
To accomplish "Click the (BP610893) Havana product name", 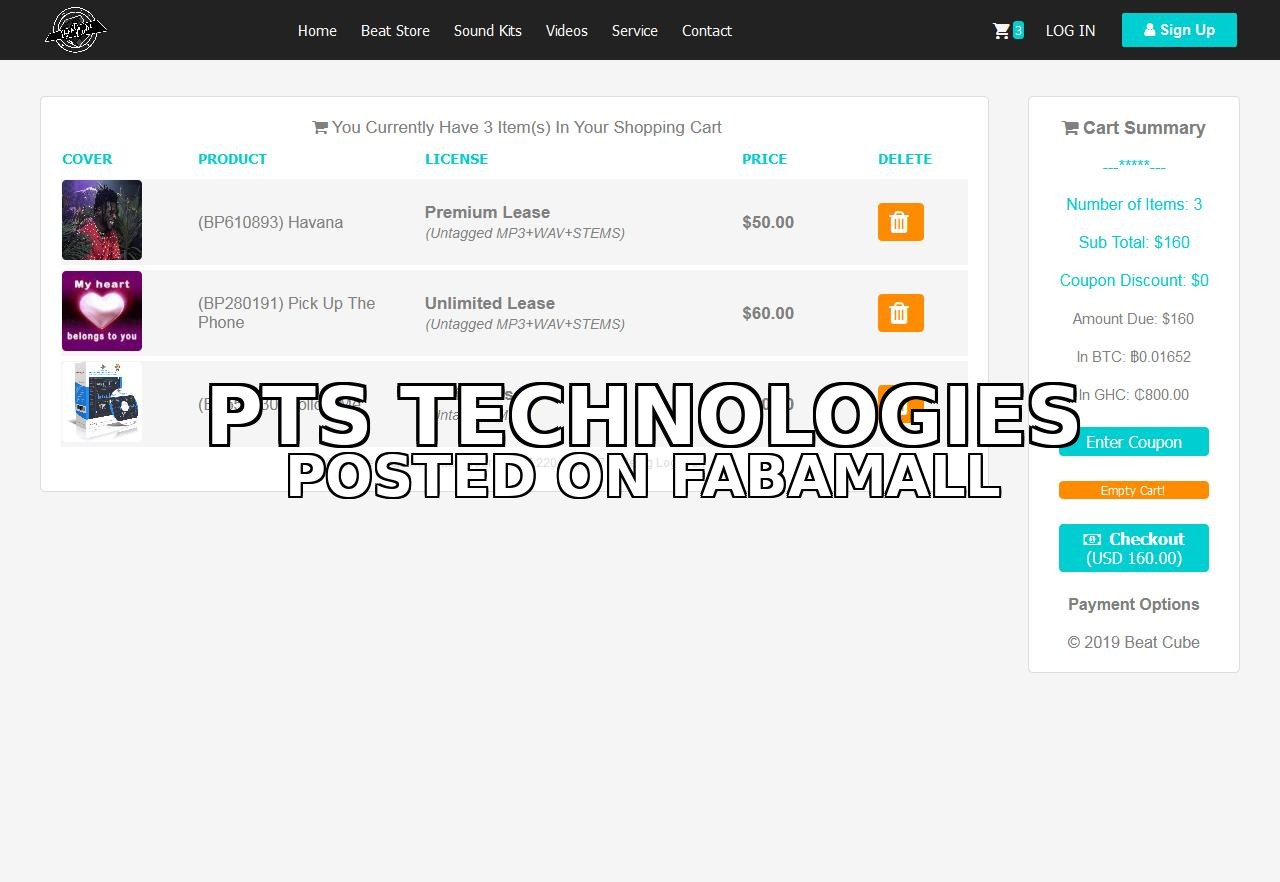I will click(x=270, y=222).
